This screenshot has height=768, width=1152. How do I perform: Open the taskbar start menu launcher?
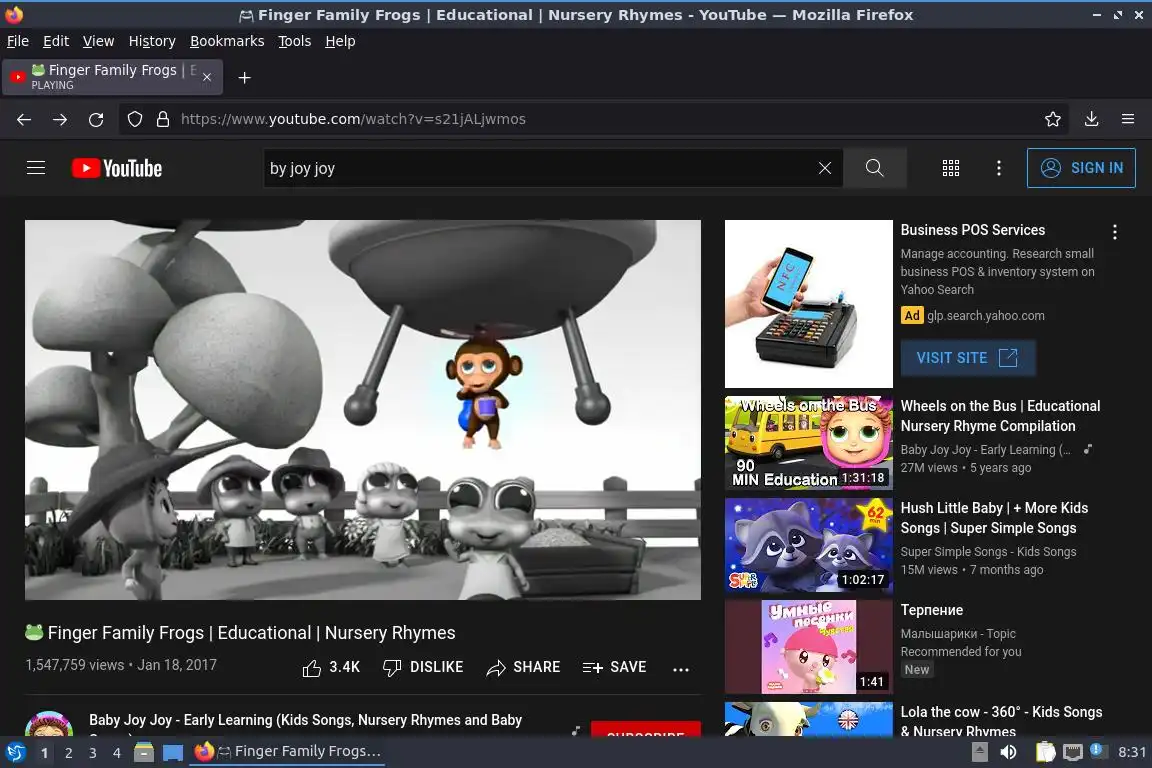[x=15, y=752]
